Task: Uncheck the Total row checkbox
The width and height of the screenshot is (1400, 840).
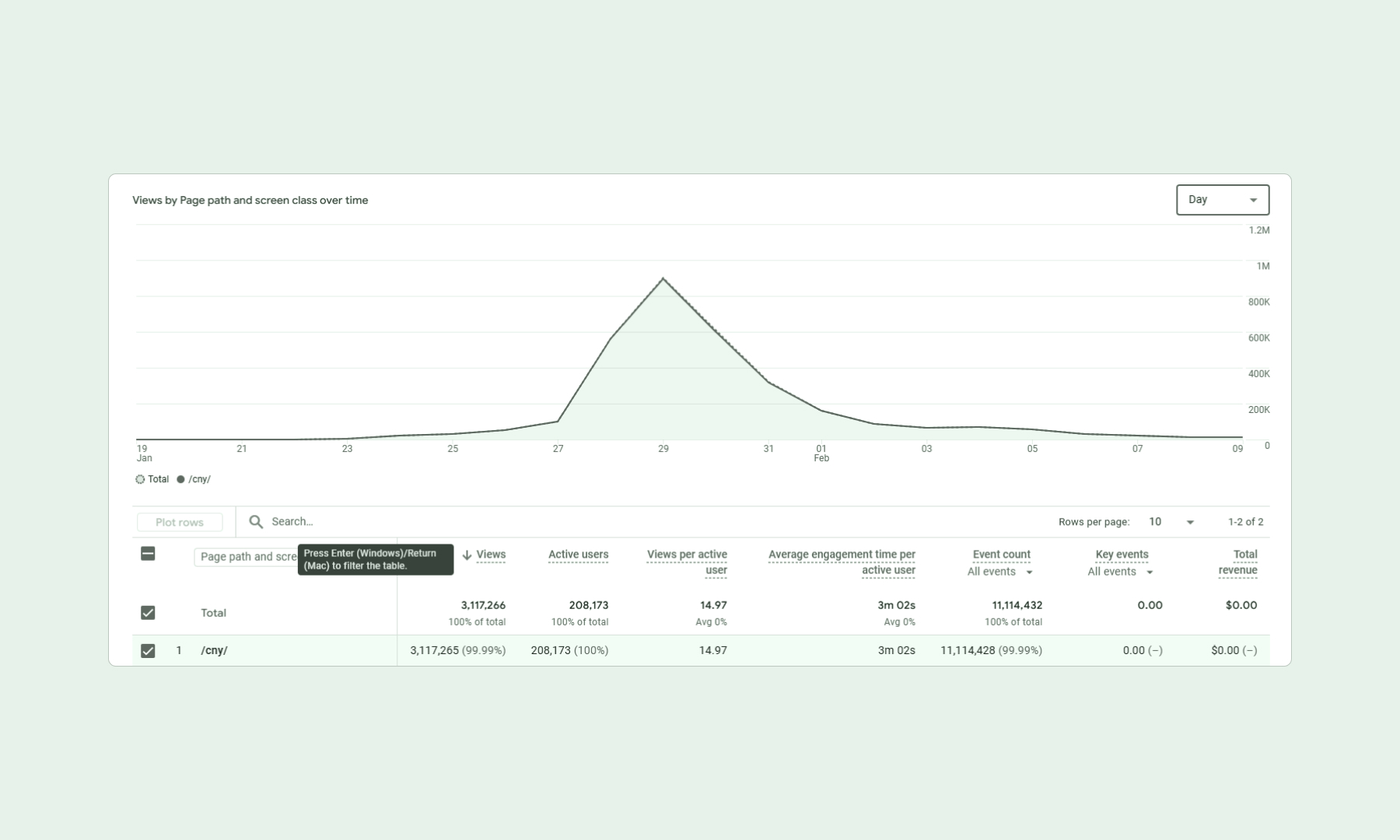Action: pos(148,613)
